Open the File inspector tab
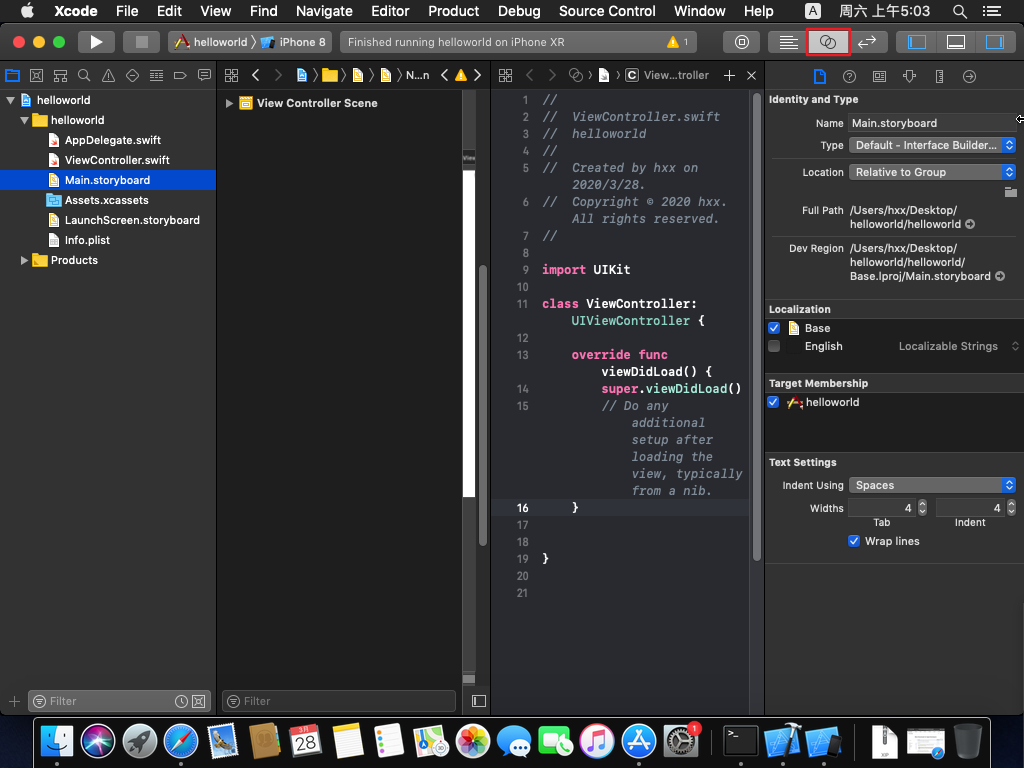 coord(820,76)
